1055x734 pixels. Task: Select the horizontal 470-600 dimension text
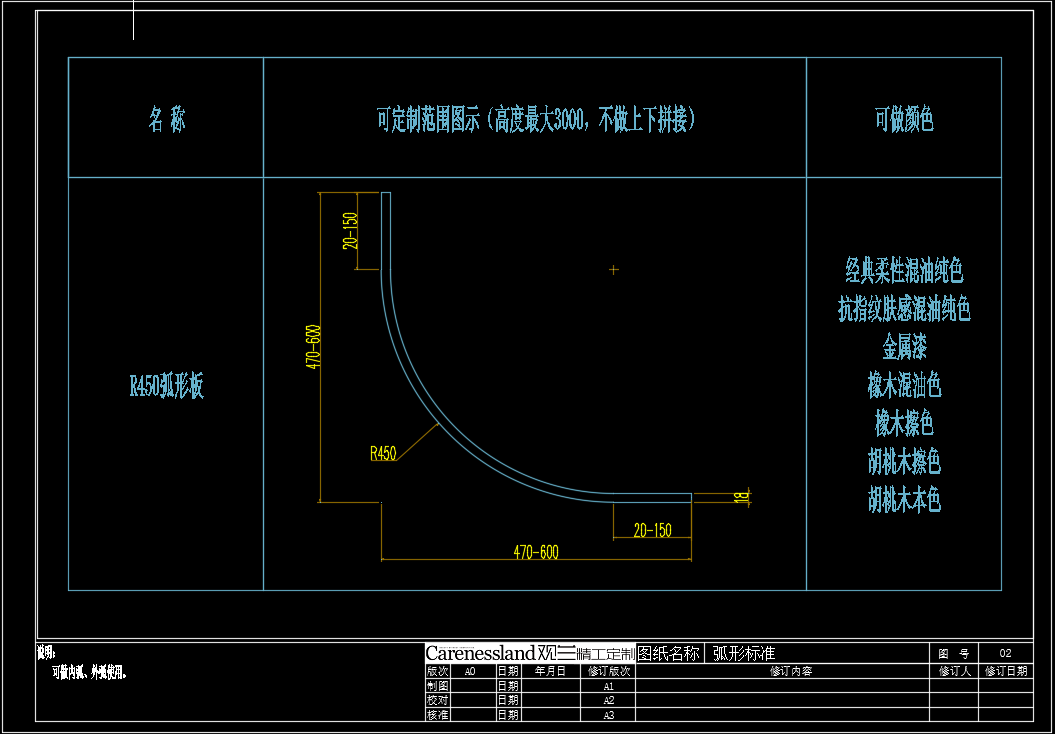(536, 552)
